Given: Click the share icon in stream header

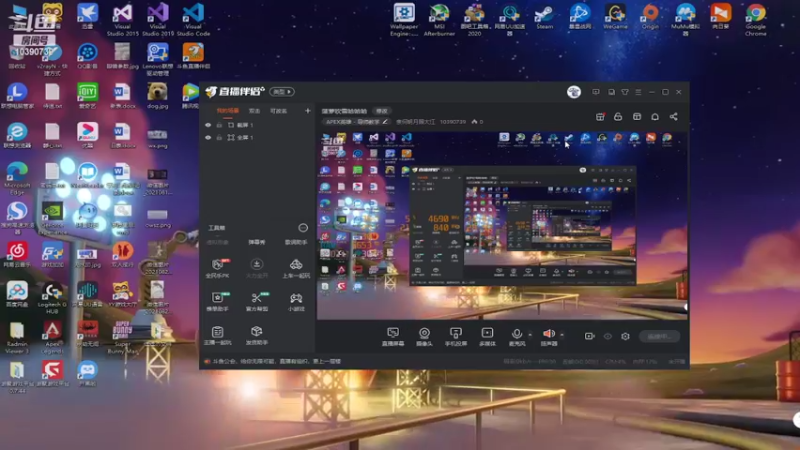Looking at the screenshot, I should point(673,117).
